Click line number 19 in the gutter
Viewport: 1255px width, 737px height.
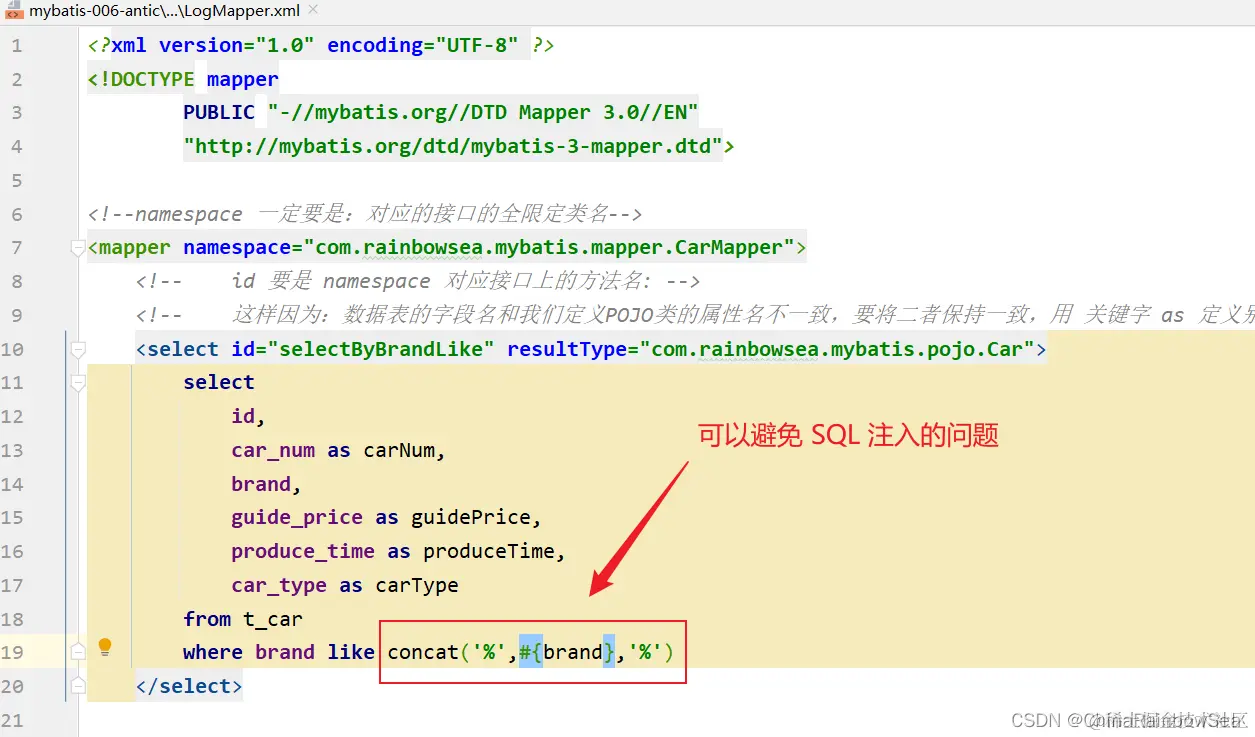12,652
